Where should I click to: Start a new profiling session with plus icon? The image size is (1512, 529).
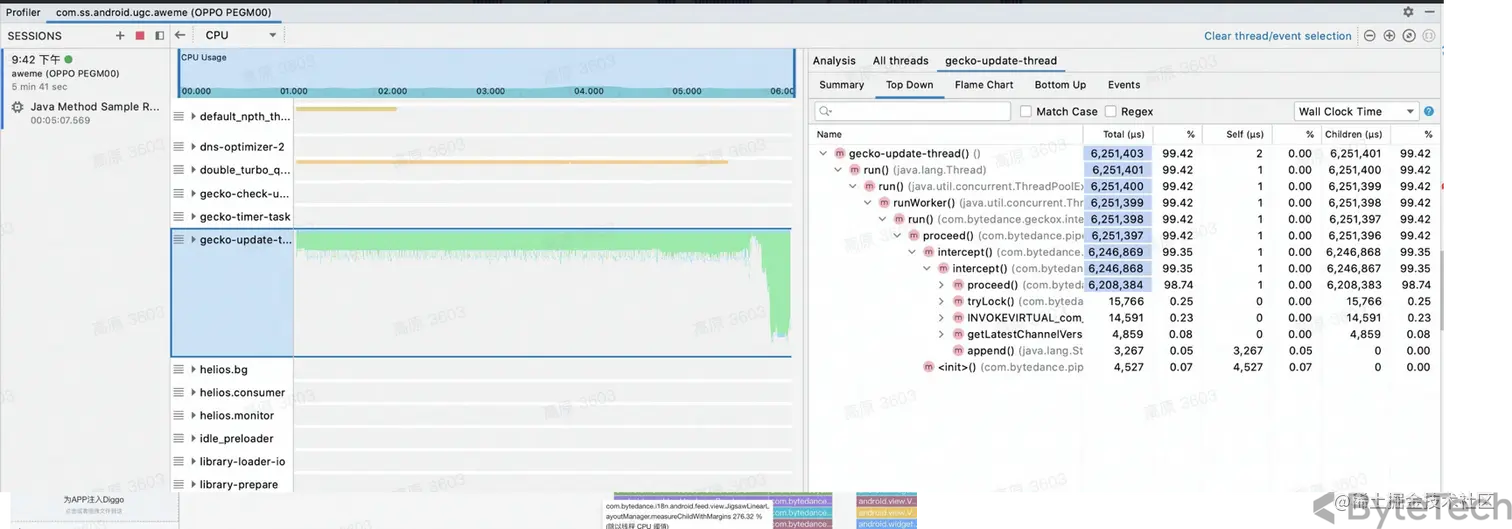tap(120, 35)
